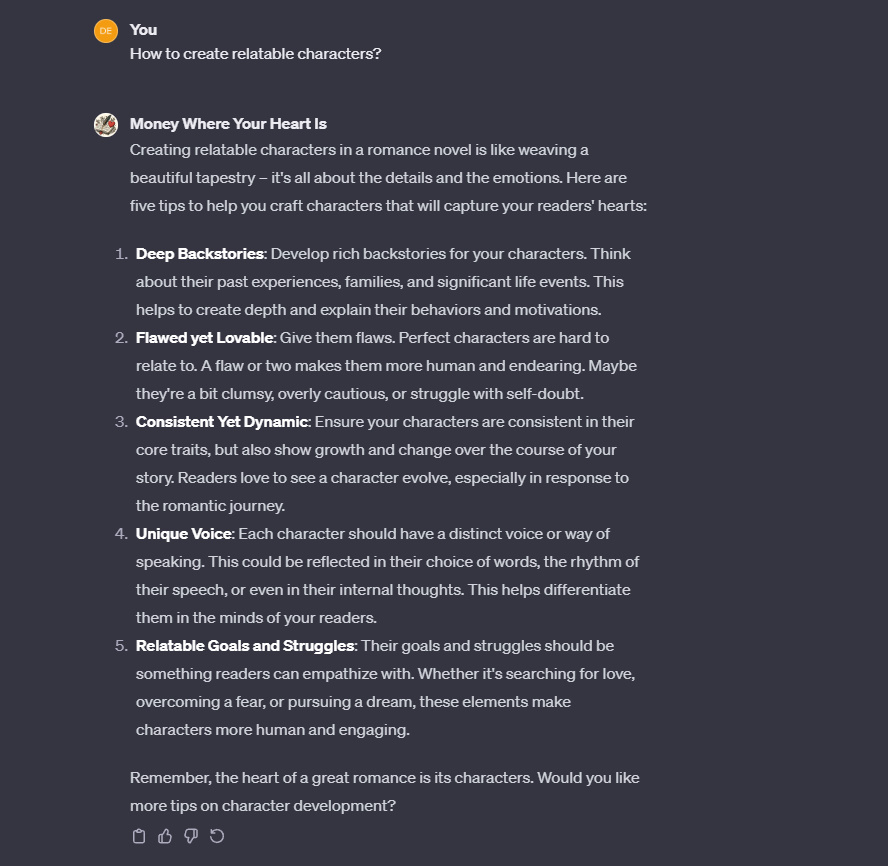Mark the response with thumbs down
The width and height of the screenshot is (888, 866).
191,836
